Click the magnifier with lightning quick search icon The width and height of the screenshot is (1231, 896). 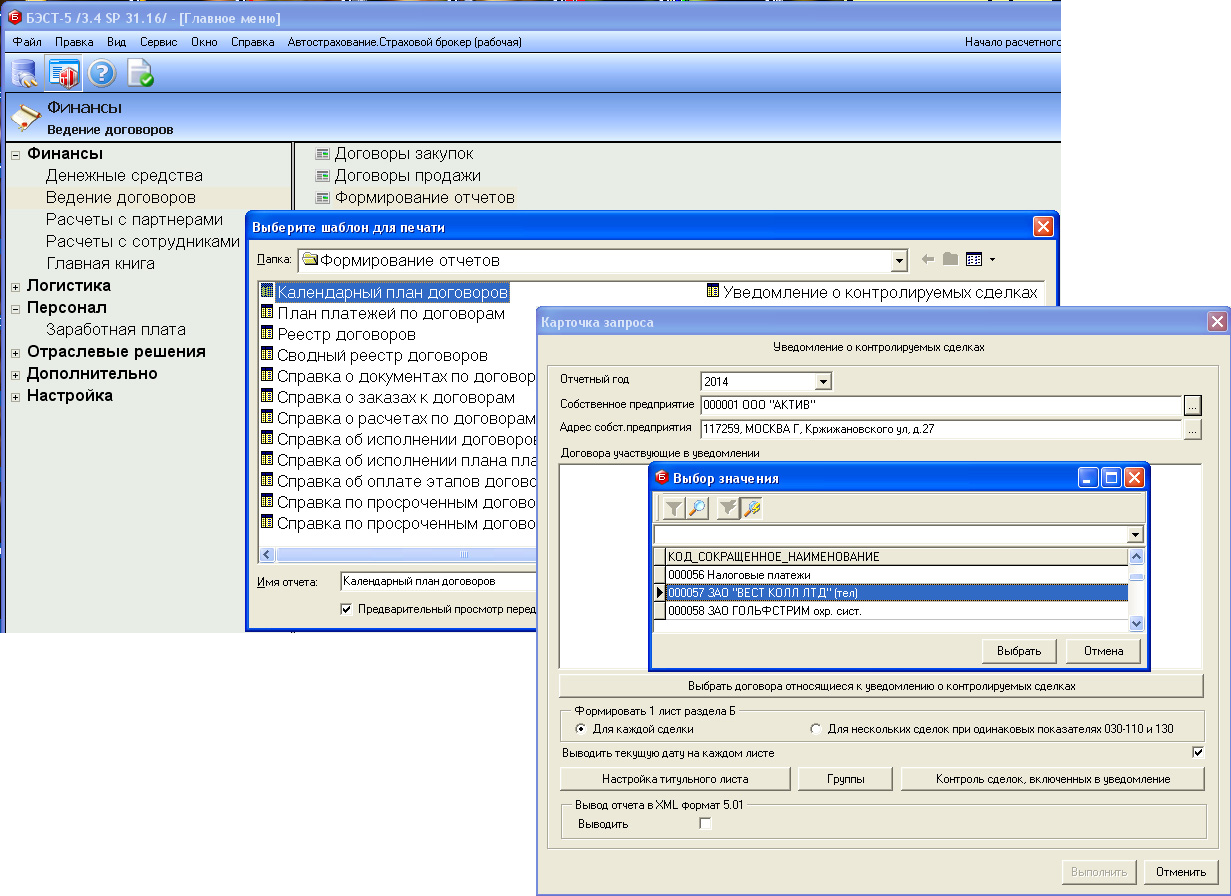point(751,509)
